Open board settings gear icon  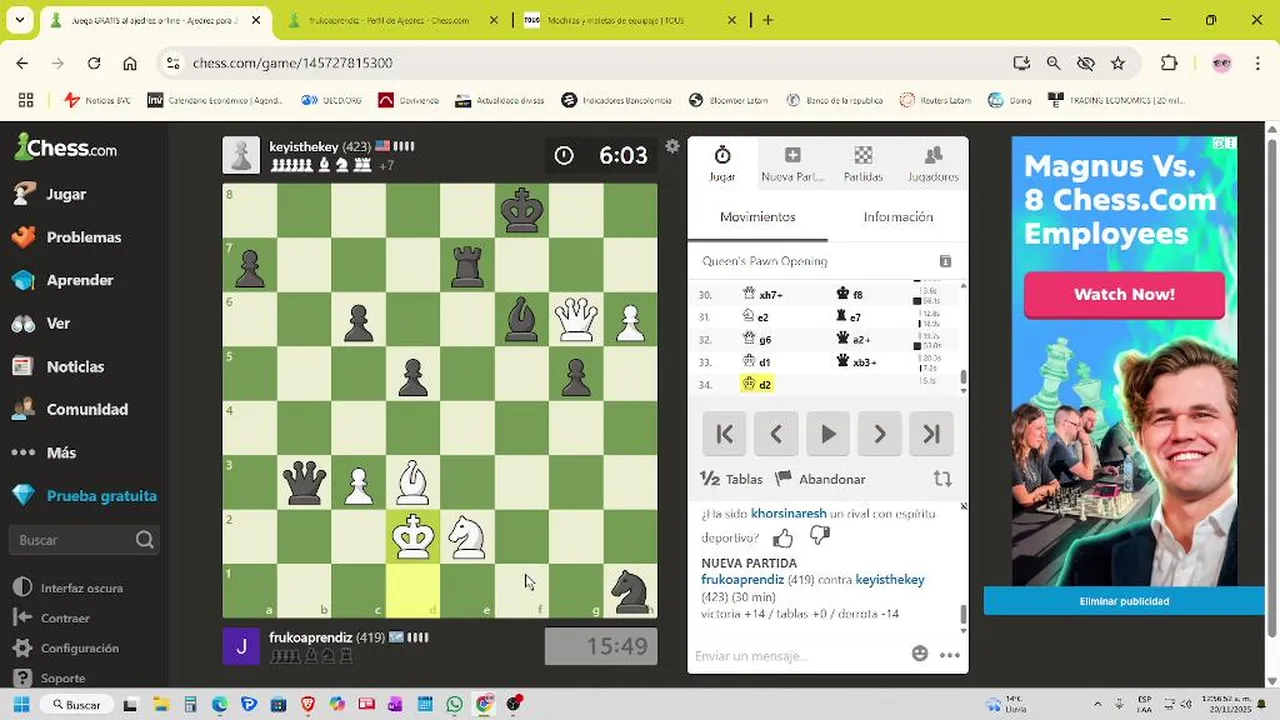click(672, 146)
